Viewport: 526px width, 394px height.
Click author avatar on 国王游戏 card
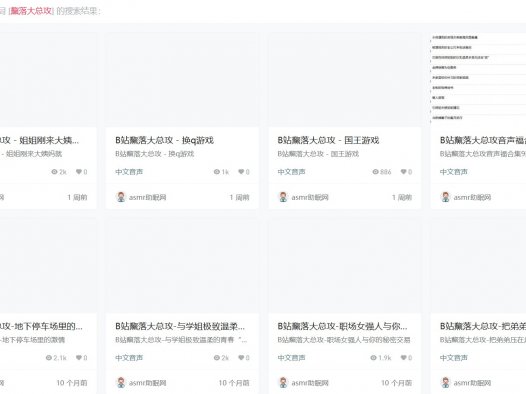click(x=283, y=197)
